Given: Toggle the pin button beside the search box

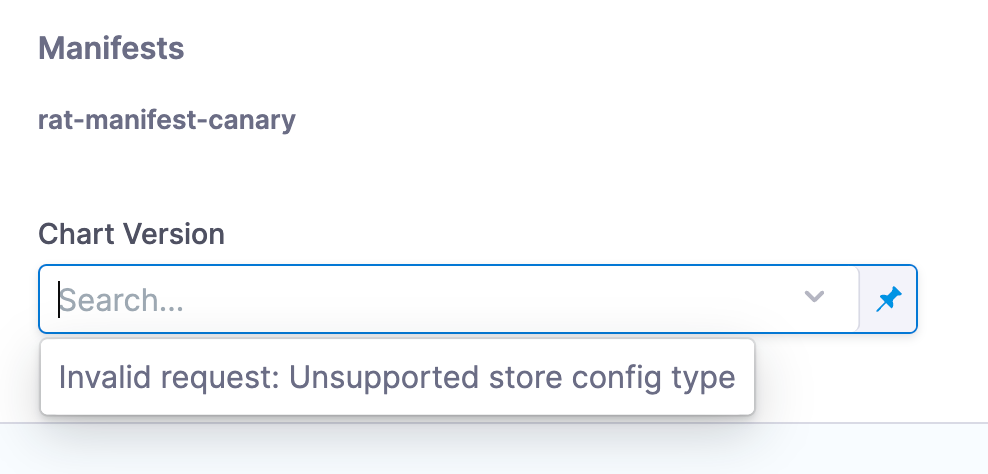Looking at the screenshot, I should [x=888, y=299].
